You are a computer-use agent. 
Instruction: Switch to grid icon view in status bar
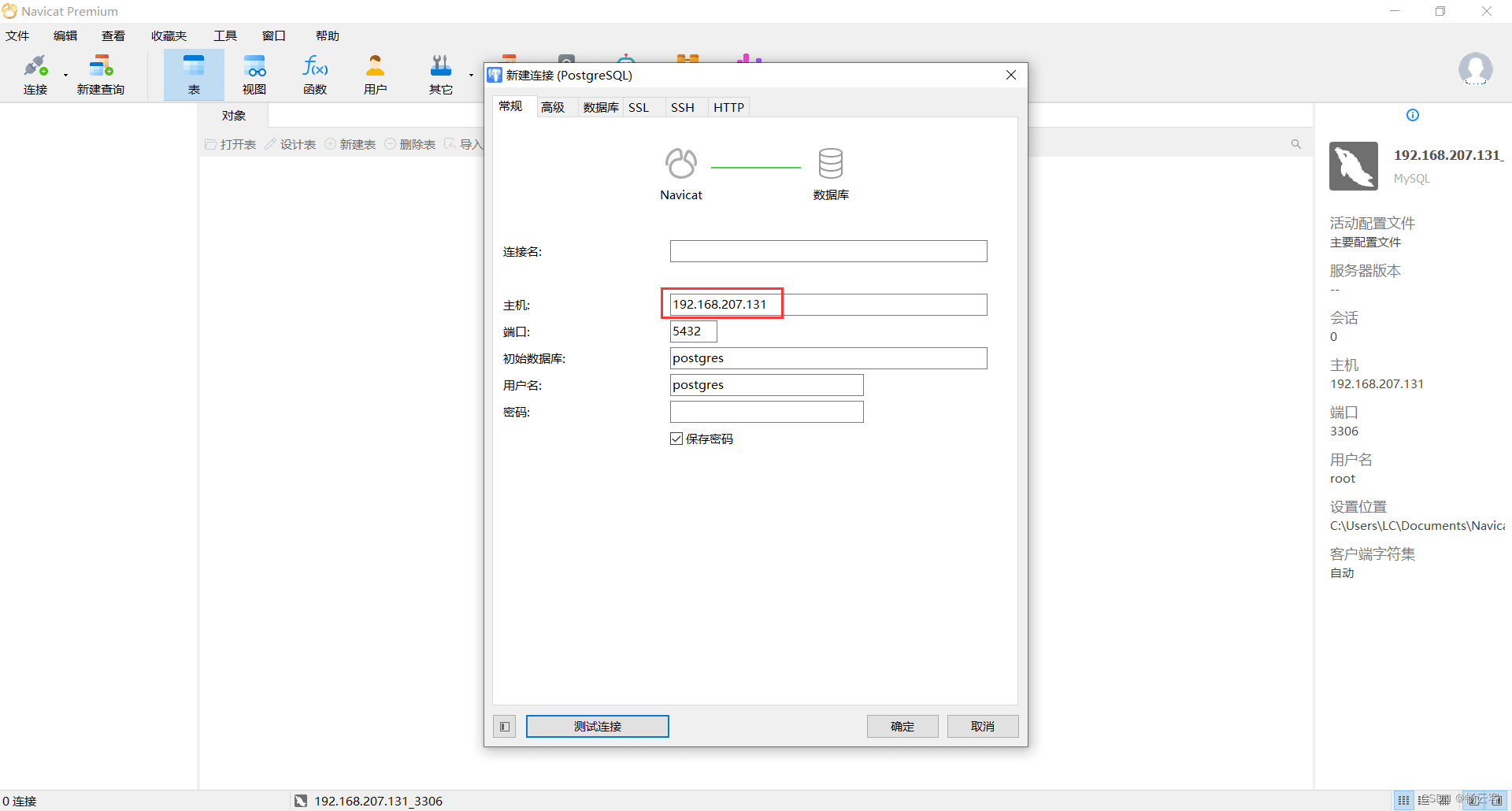[x=1403, y=801]
